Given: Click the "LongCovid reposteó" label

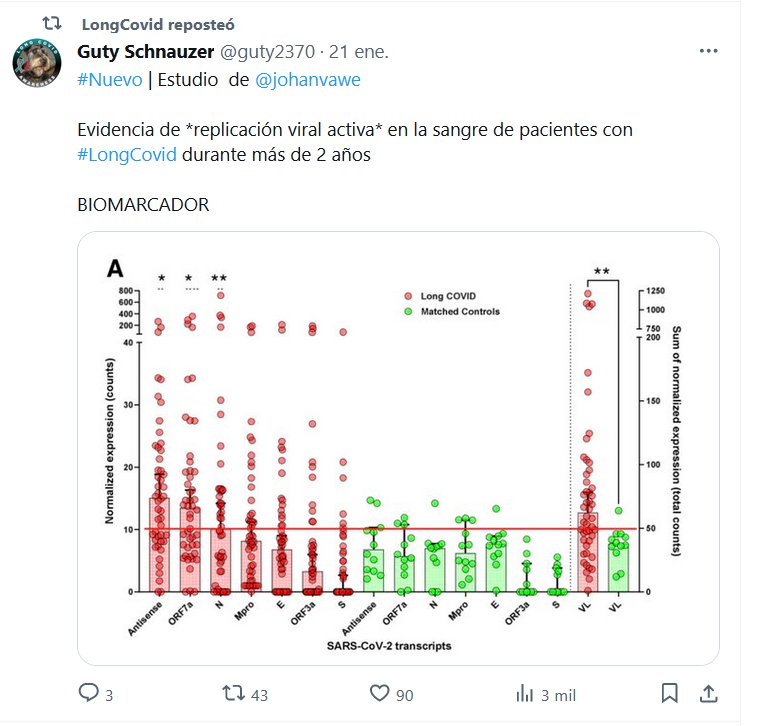Looking at the screenshot, I should 158,23.
